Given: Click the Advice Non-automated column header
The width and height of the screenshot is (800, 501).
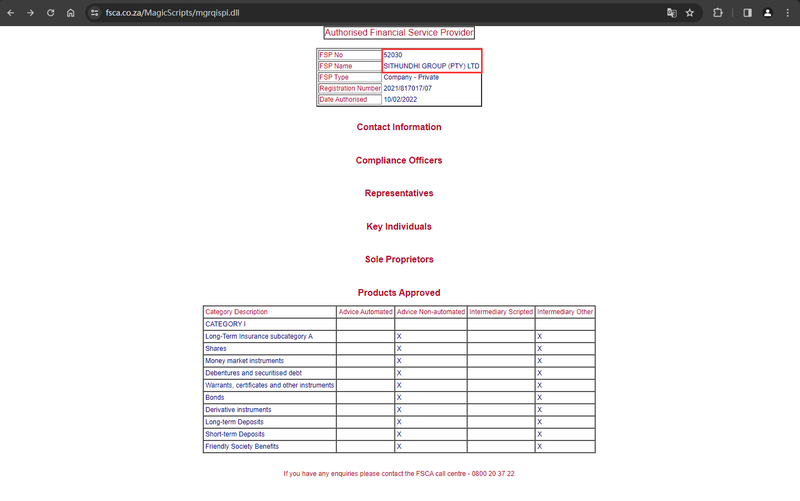Looking at the screenshot, I should [x=431, y=312].
